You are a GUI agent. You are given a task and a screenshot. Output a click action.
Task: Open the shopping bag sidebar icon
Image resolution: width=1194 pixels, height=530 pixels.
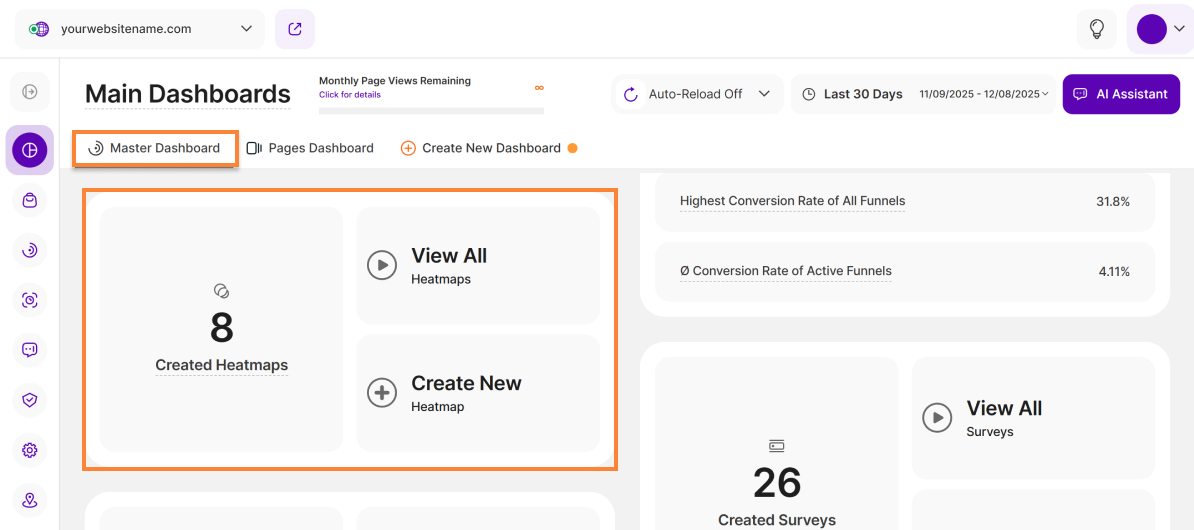coord(30,200)
